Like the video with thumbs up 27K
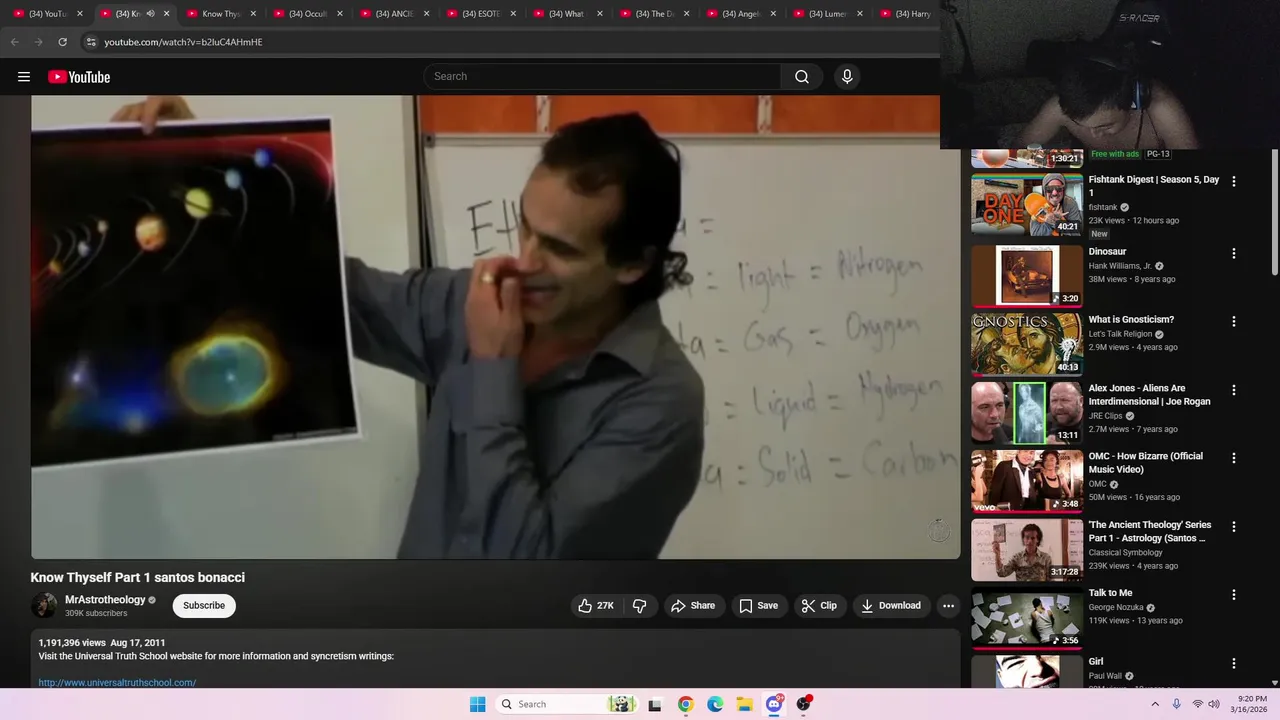 596,606
